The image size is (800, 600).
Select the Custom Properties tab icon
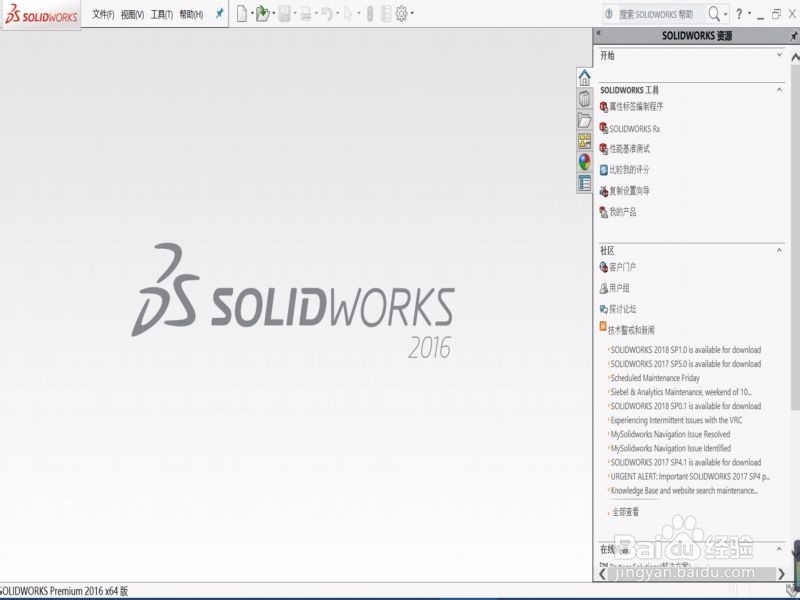585,183
